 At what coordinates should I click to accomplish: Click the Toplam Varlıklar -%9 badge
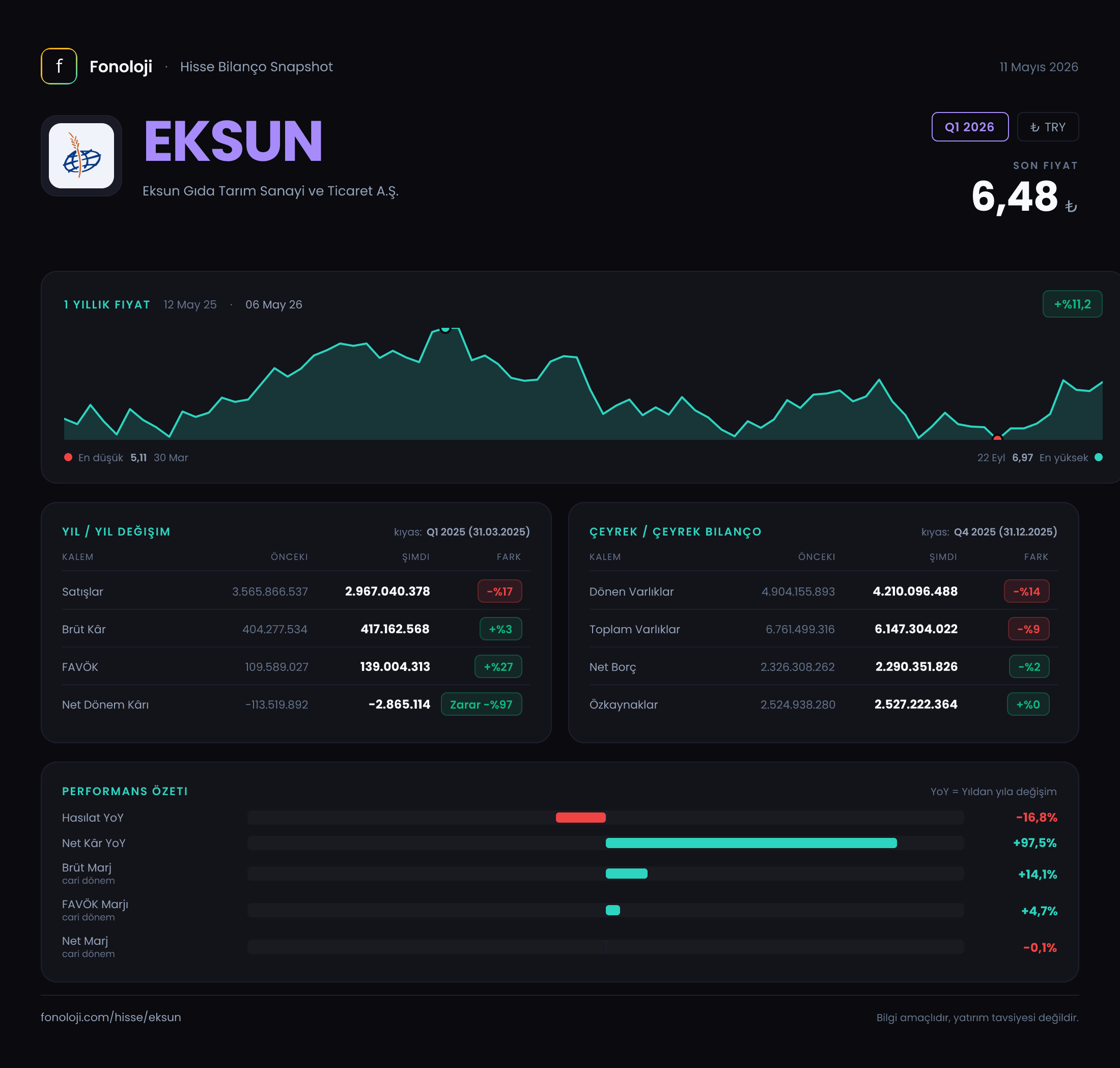pyautogui.click(x=1028, y=629)
